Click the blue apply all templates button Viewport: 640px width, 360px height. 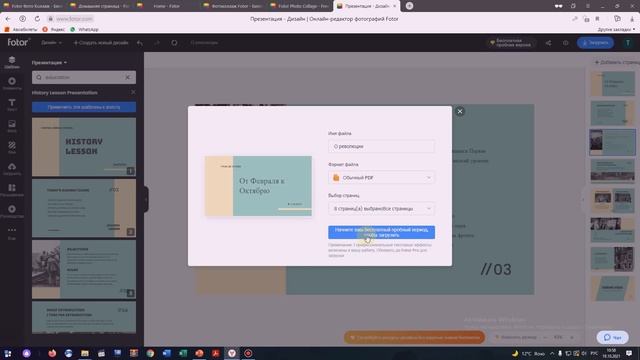[84, 107]
